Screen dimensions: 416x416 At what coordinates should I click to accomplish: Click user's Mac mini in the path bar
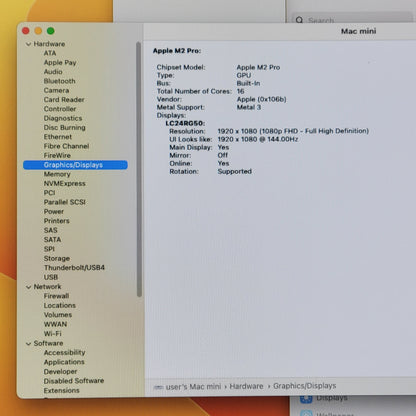[193, 387]
